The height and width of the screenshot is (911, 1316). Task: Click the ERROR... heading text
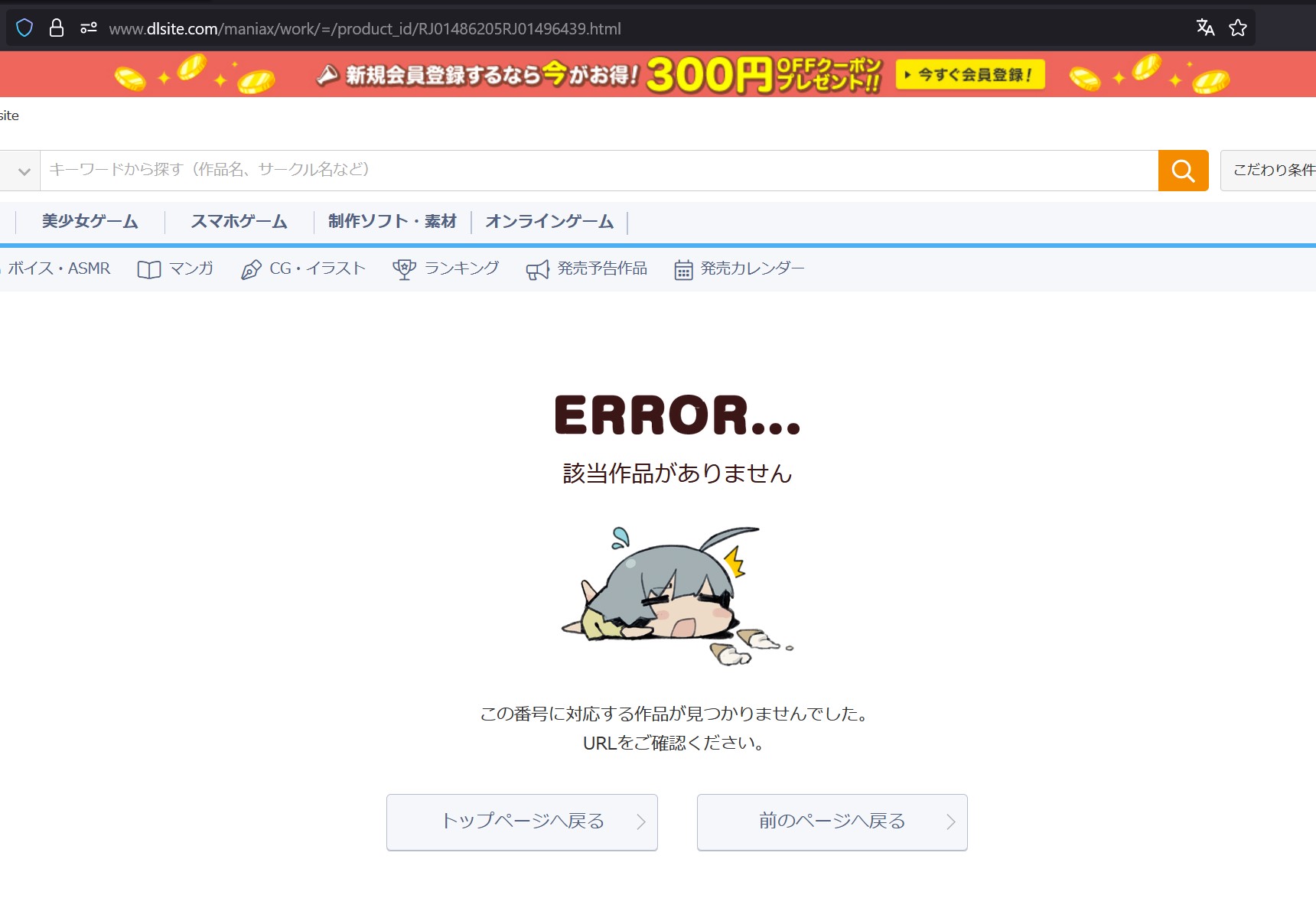tap(677, 415)
